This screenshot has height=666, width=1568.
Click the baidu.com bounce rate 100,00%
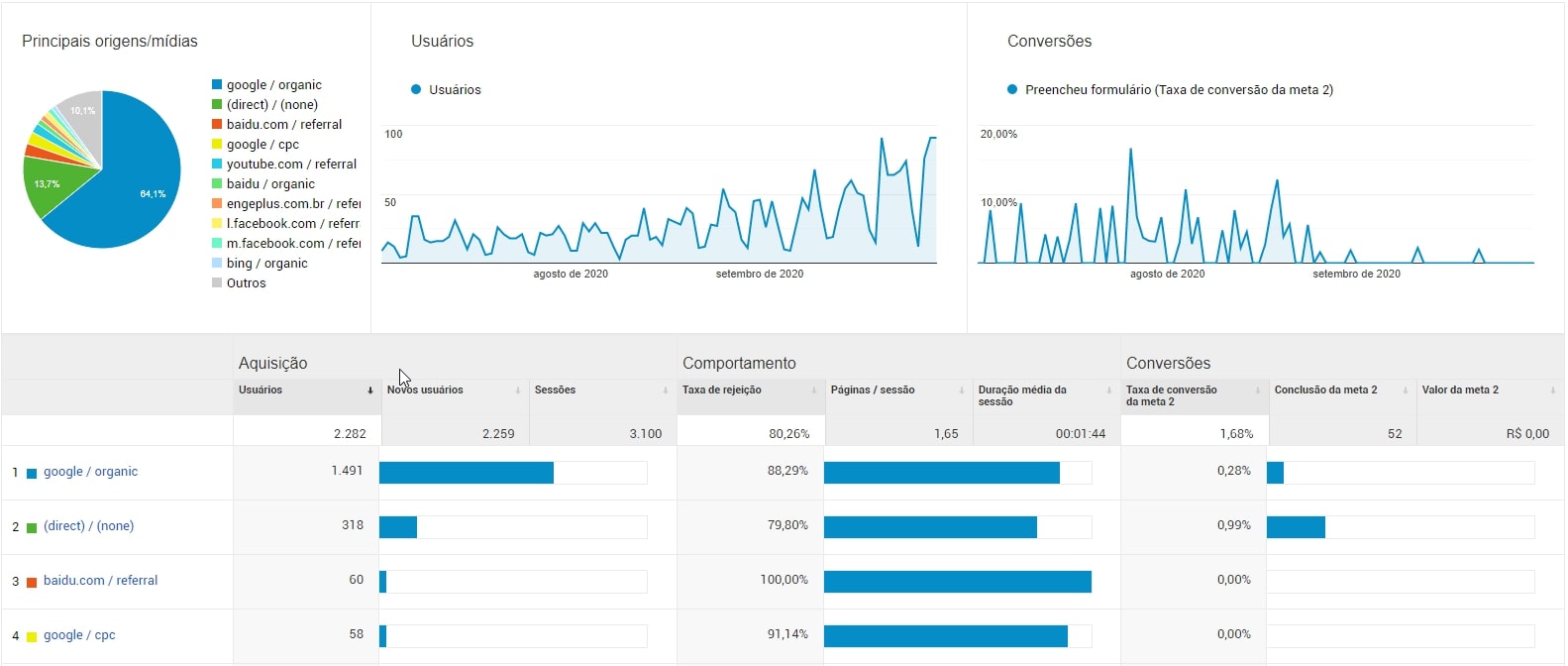pyautogui.click(x=784, y=580)
